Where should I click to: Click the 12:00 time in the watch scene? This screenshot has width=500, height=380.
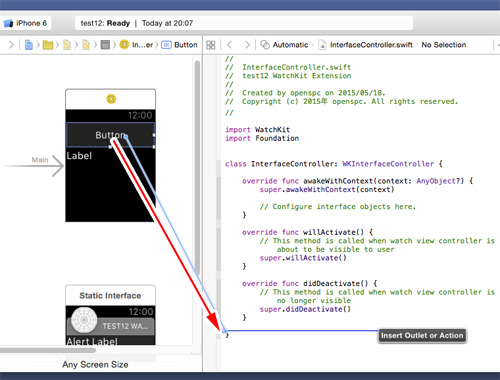coord(140,116)
